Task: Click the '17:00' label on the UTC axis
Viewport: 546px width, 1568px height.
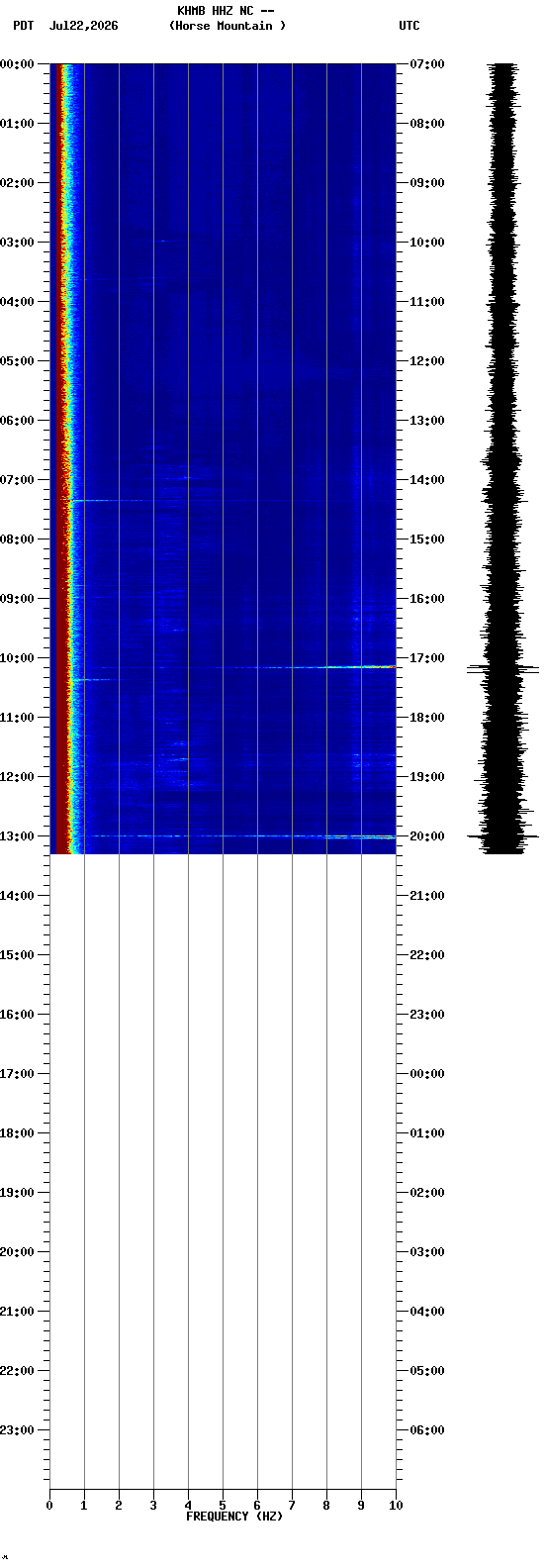Action: pos(427,658)
